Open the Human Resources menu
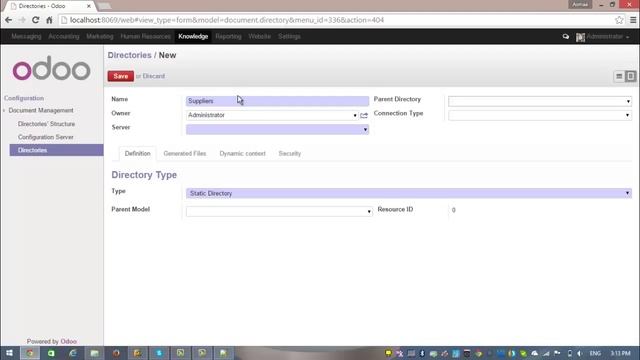 145,36
